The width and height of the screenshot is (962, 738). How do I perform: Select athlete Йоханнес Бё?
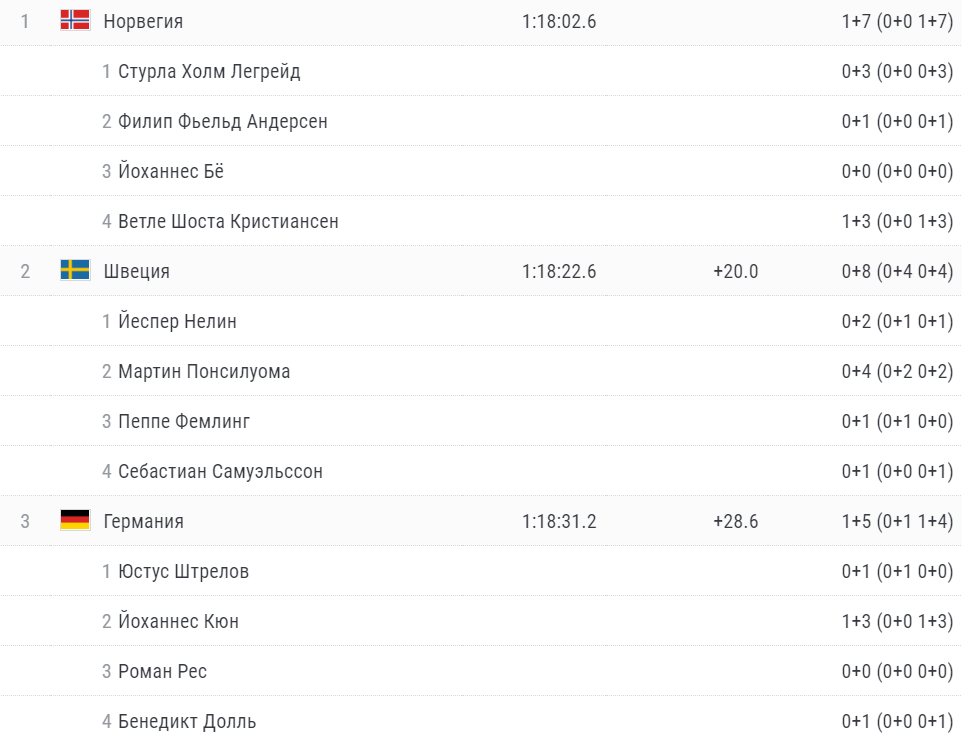[x=171, y=171]
